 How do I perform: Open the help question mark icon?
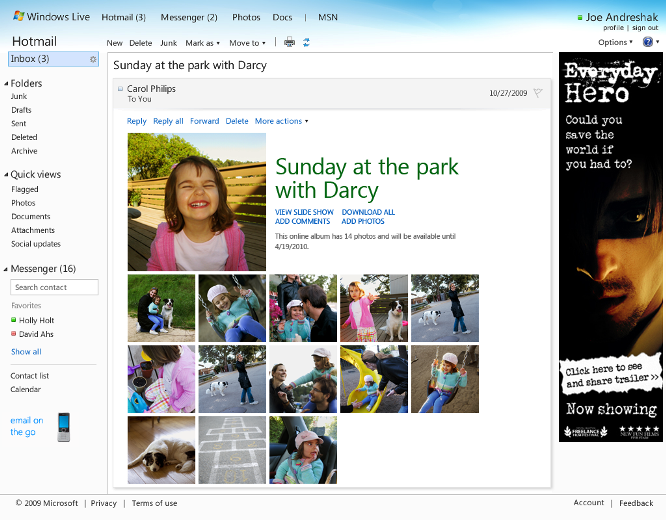coord(648,43)
